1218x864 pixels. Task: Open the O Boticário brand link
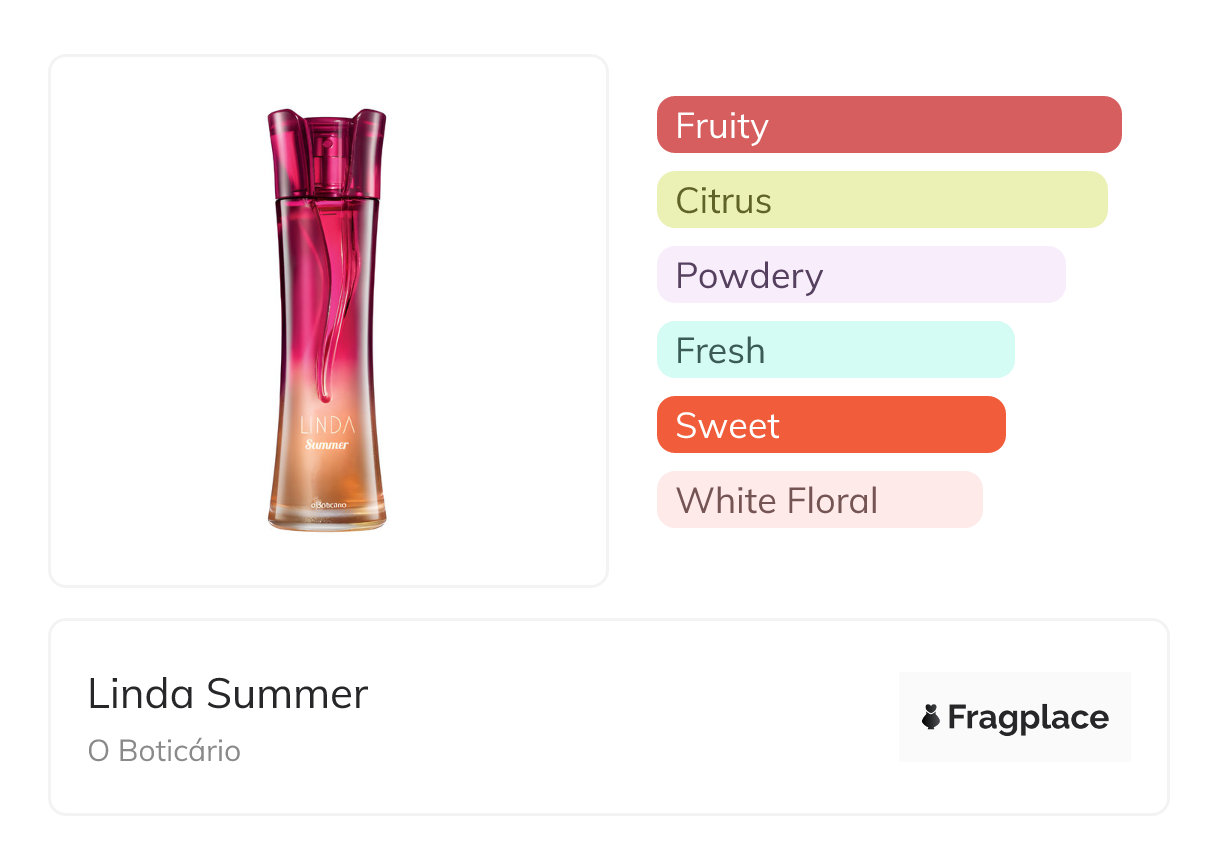164,751
